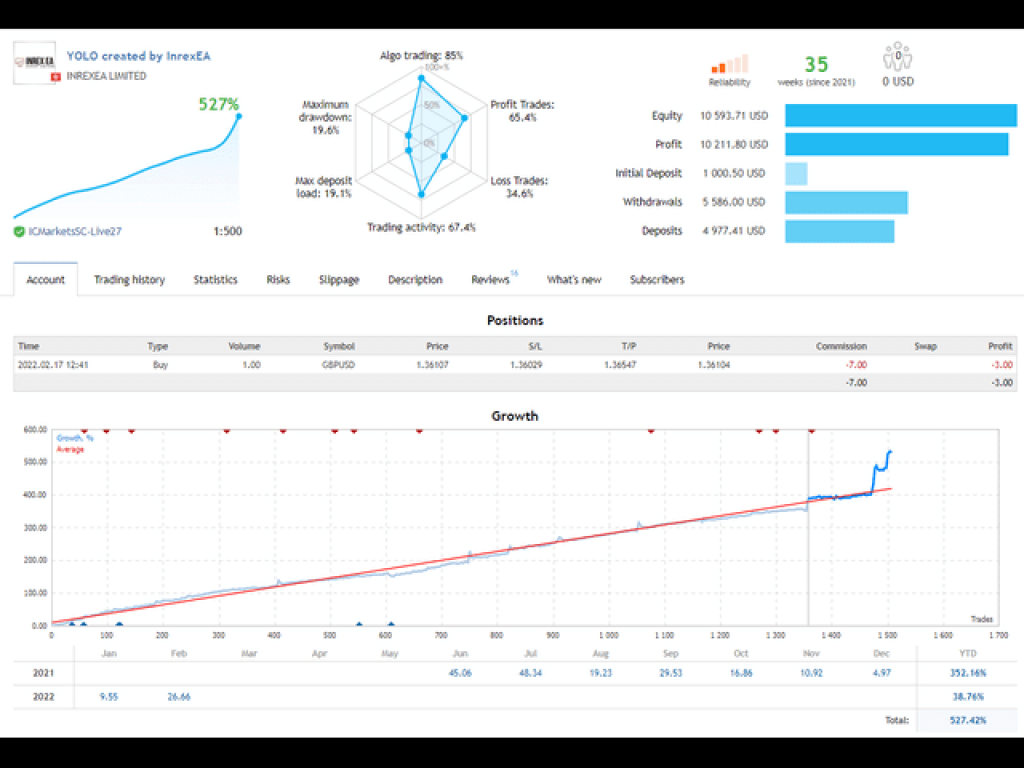Switch to the Statistics tab
Viewport: 1024px width, 768px height.
(x=215, y=280)
